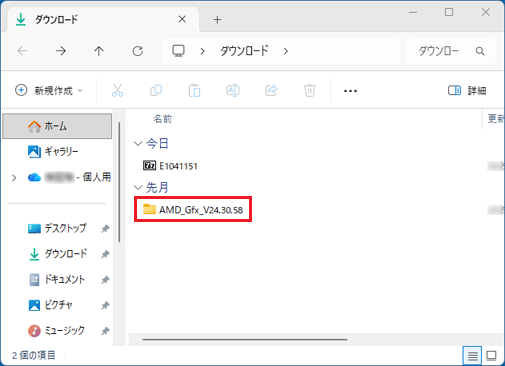
Task: Maximize the Explorer window
Action: (449, 12)
